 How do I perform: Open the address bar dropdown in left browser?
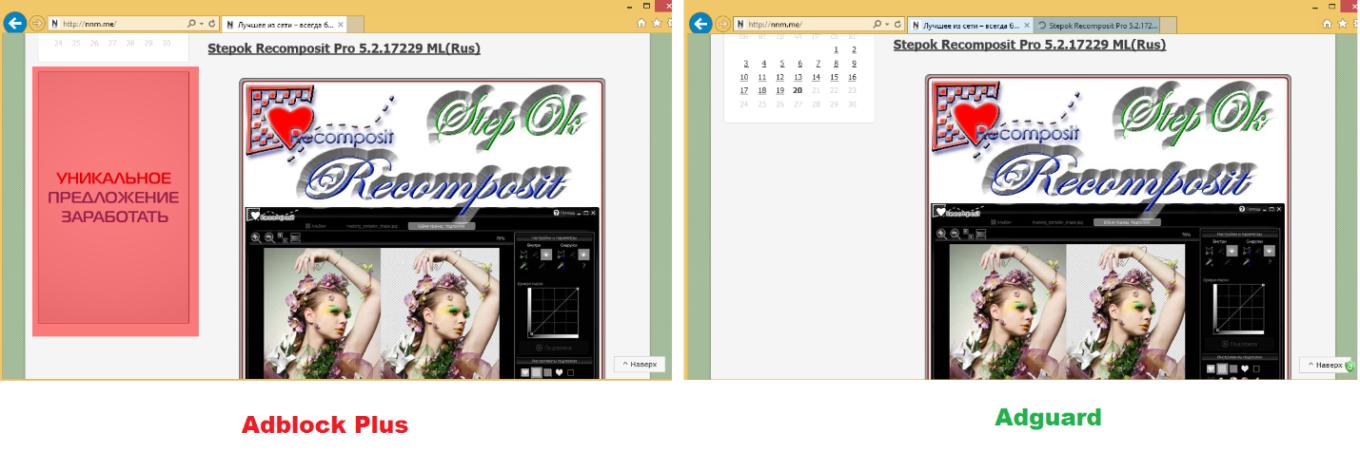pyautogui.click(x=200, y=23)
